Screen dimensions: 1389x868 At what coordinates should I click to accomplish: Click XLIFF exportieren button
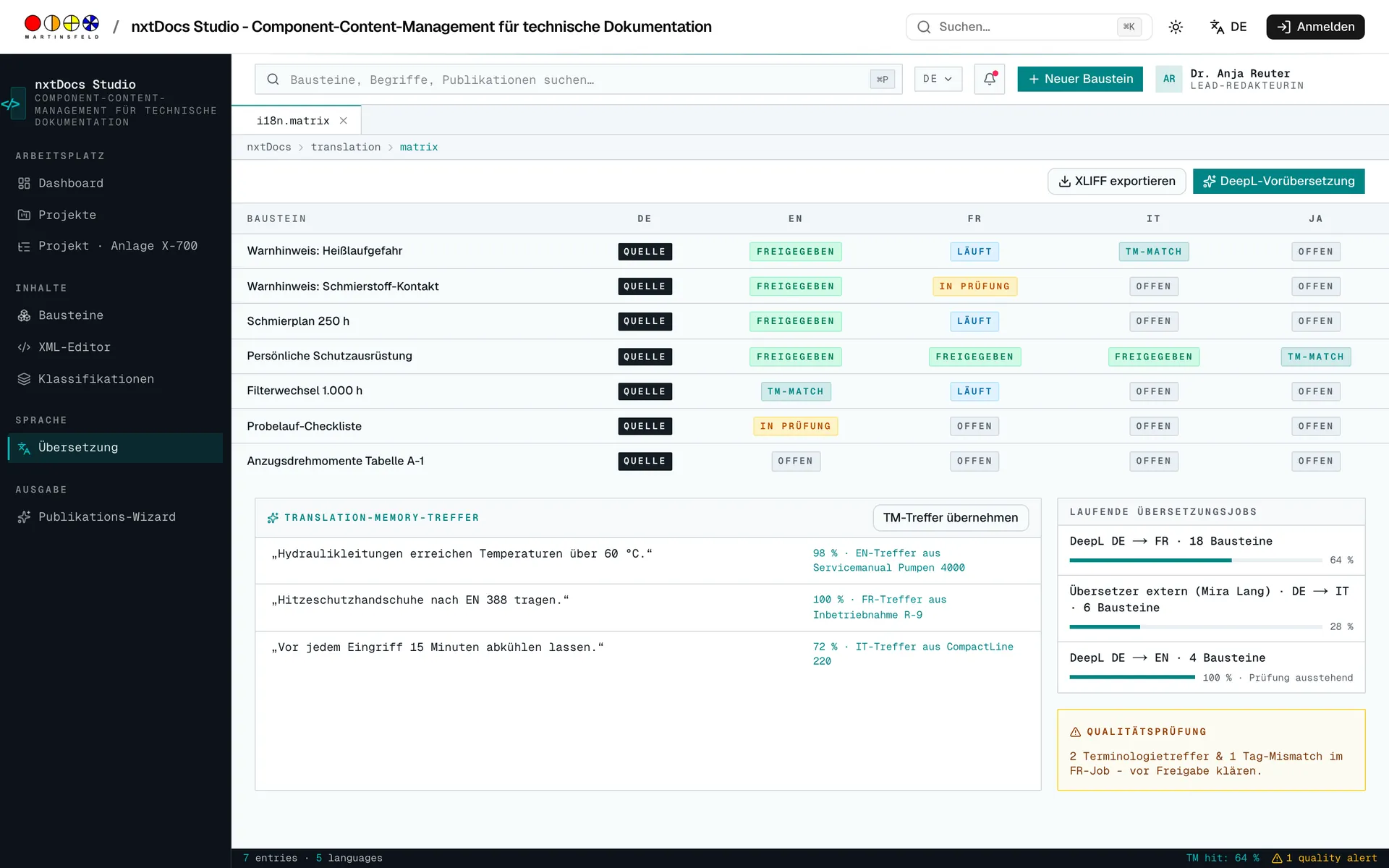[1116, 181]
